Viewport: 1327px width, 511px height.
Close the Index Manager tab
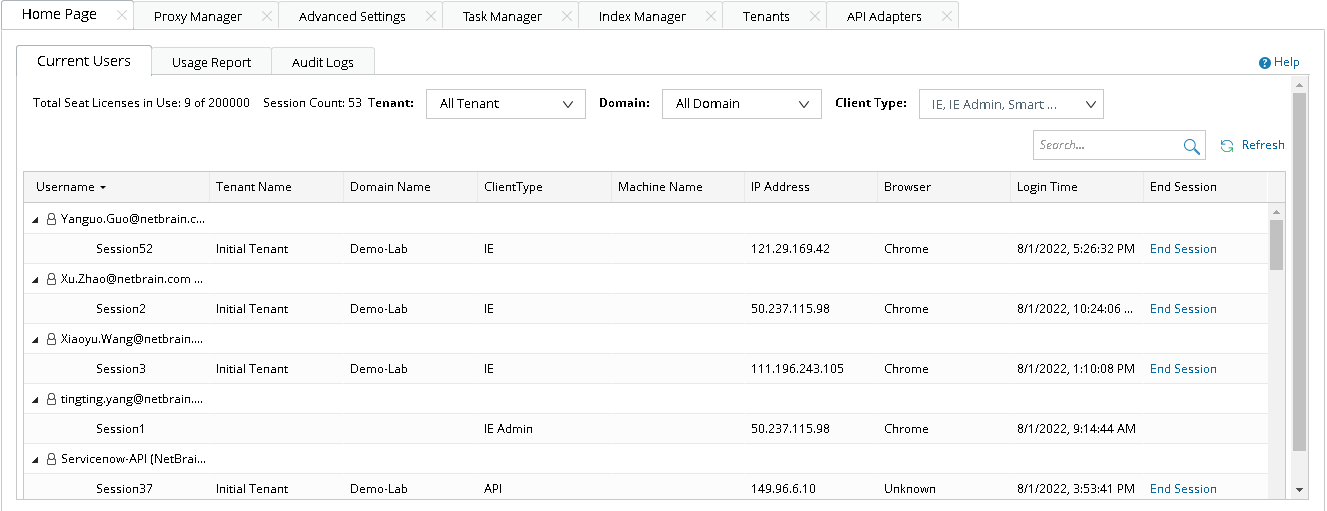(x=711, y=17)
